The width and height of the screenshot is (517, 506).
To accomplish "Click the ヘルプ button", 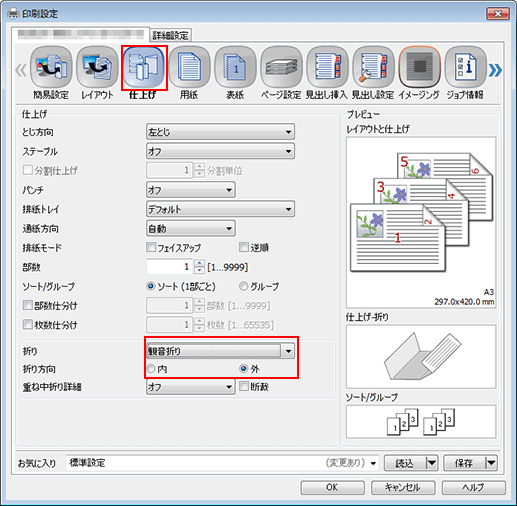I will [x=473, y=487].
